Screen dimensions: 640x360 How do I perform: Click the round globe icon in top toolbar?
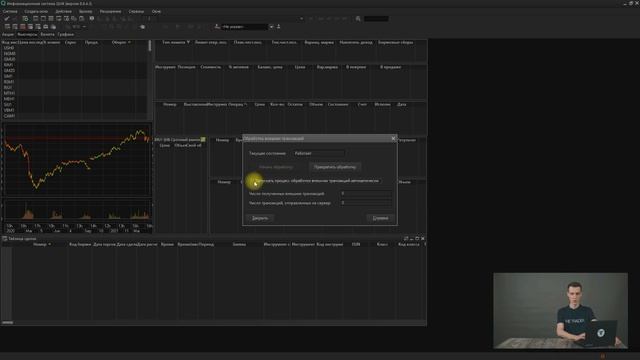point(91,19)
